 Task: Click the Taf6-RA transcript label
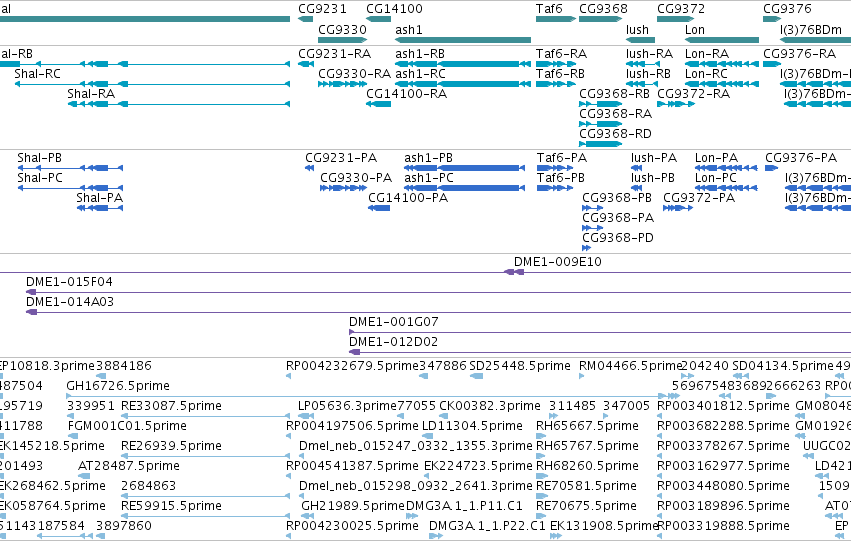tap(561, 54)
